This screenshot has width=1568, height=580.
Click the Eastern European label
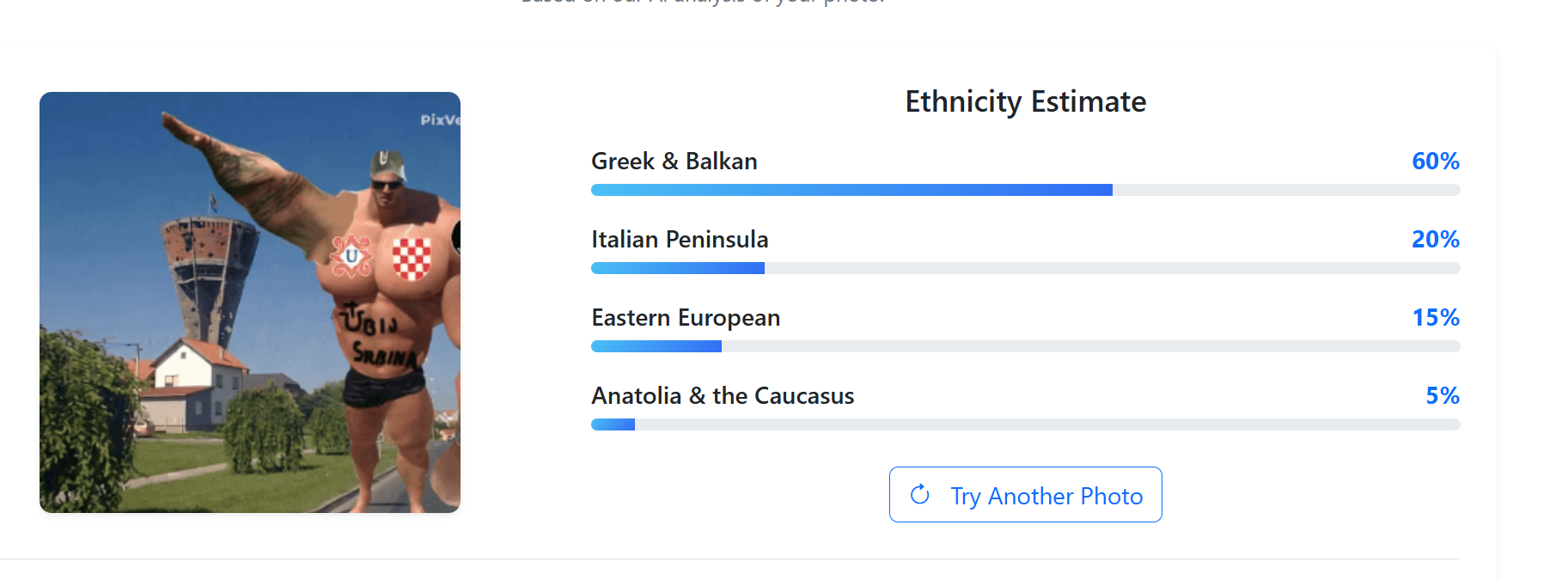tap(686, 318)
